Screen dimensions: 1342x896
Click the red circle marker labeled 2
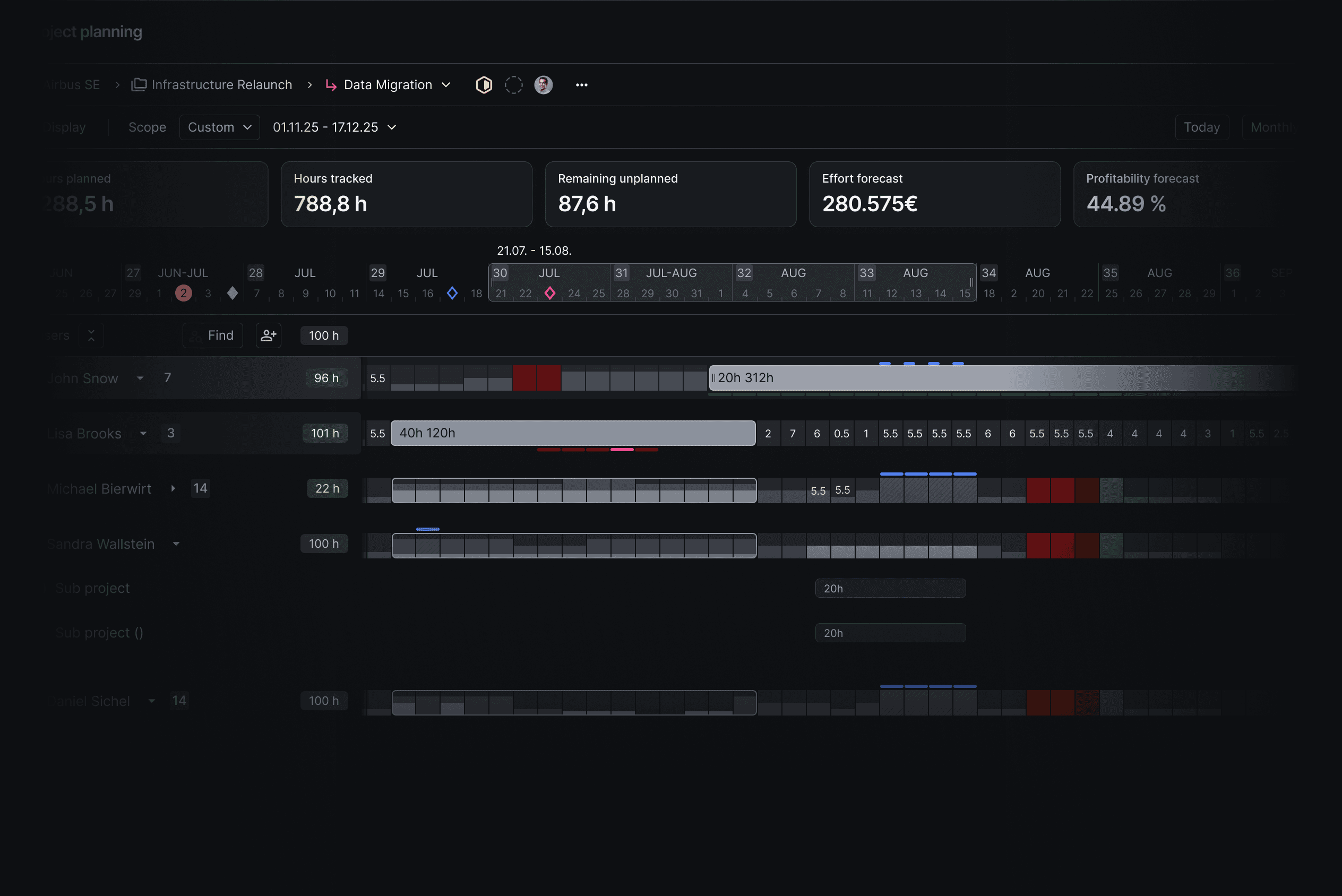pos(183,293)
